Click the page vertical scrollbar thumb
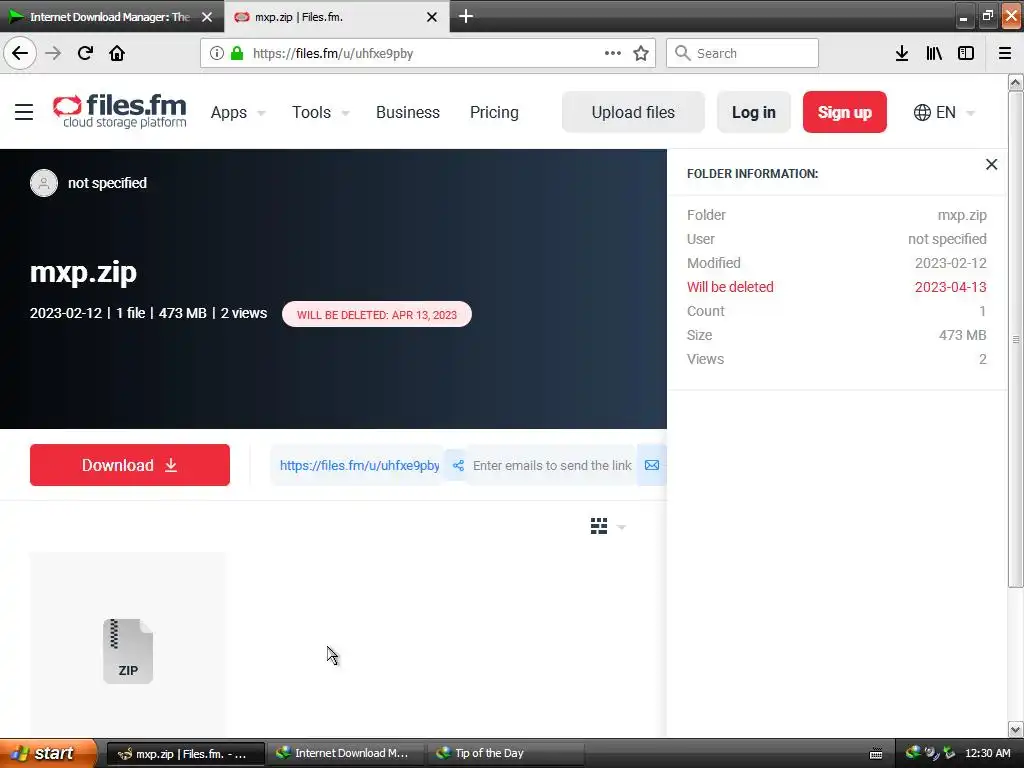The height and width of the screenshot is (768, 1024). tap(1016, 340)
